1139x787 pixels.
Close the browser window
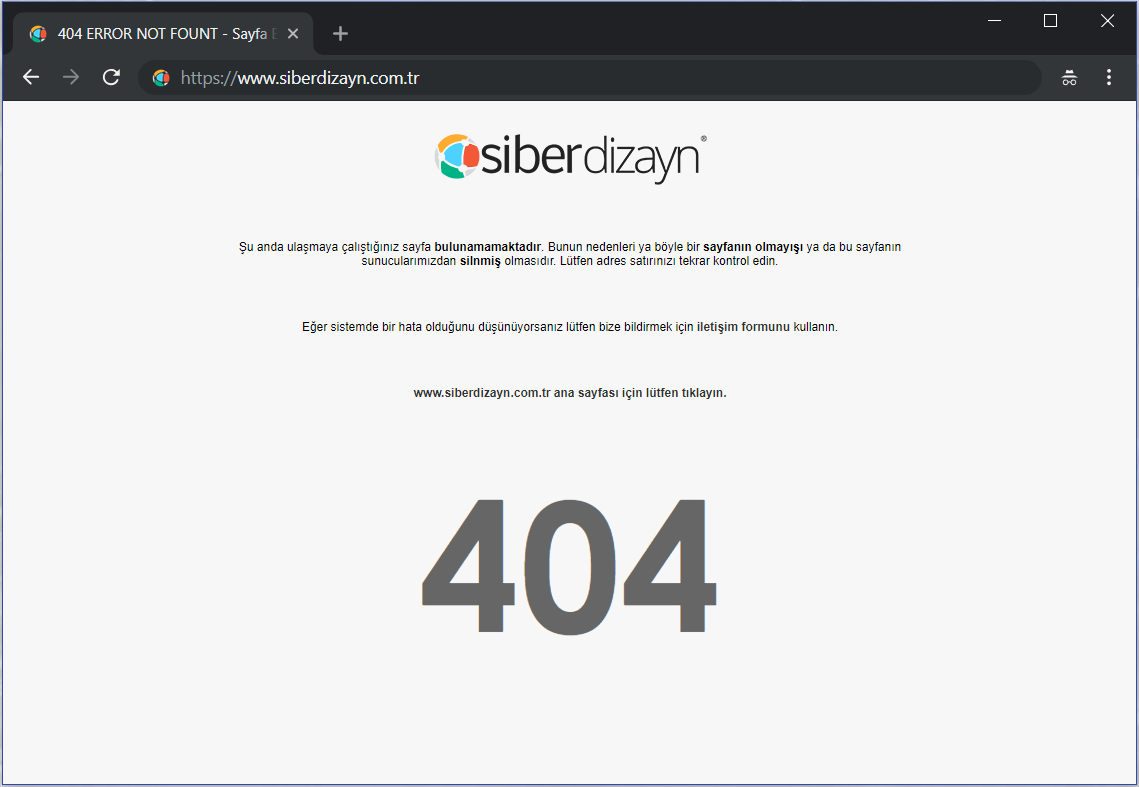(1107, 20)
